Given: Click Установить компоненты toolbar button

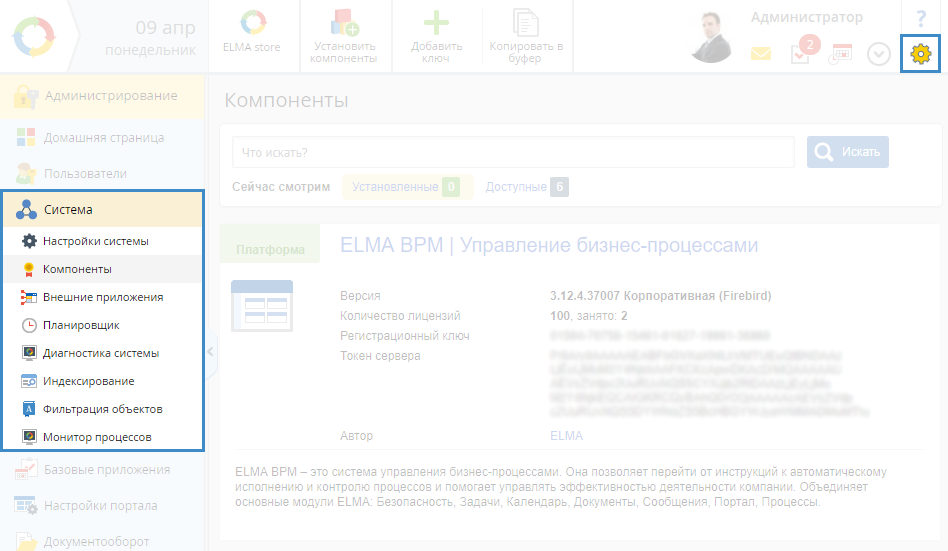Looking at the screenshot, I should click(343, 36).
